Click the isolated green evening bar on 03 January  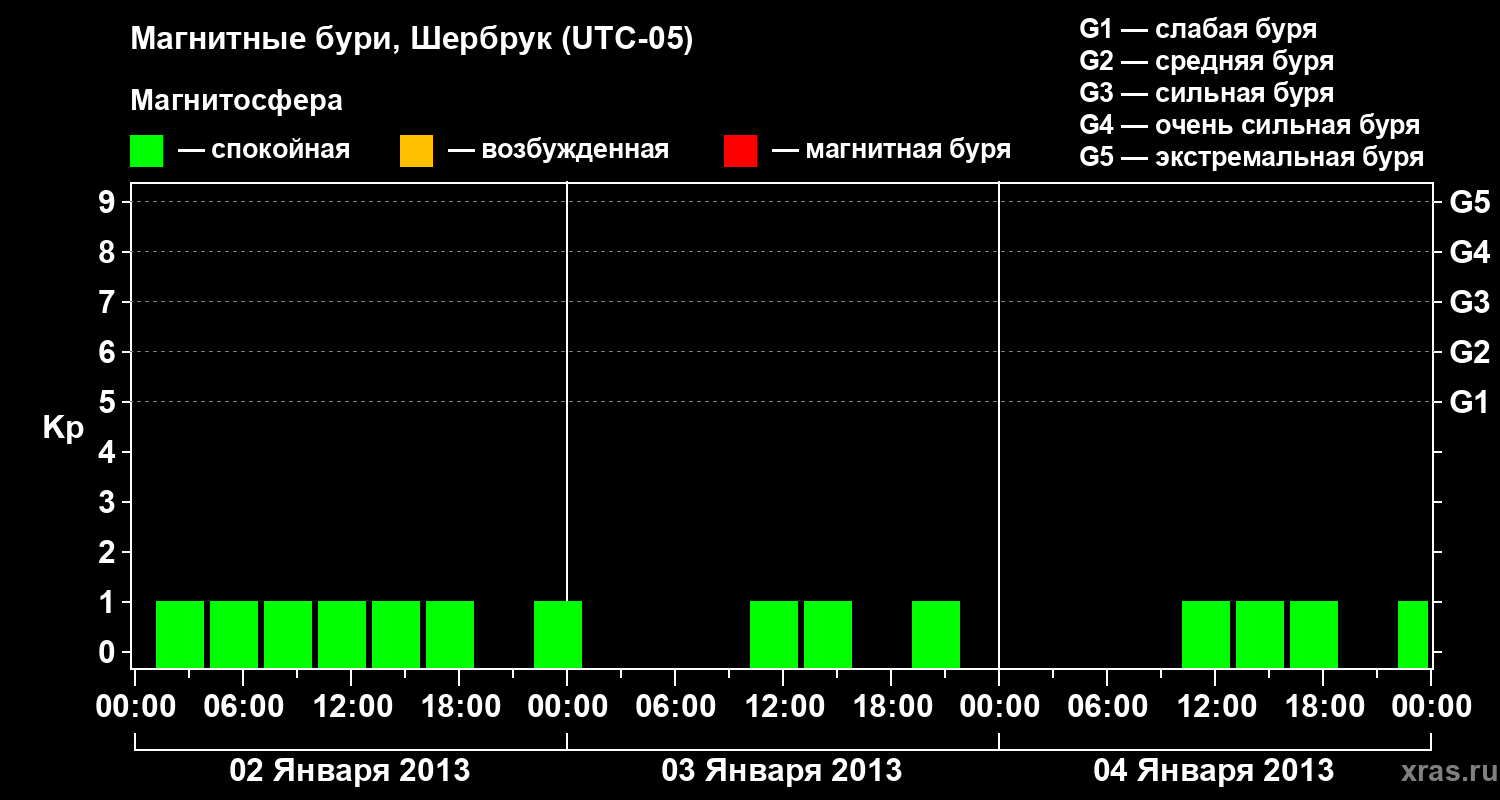[x=936, y=634]
